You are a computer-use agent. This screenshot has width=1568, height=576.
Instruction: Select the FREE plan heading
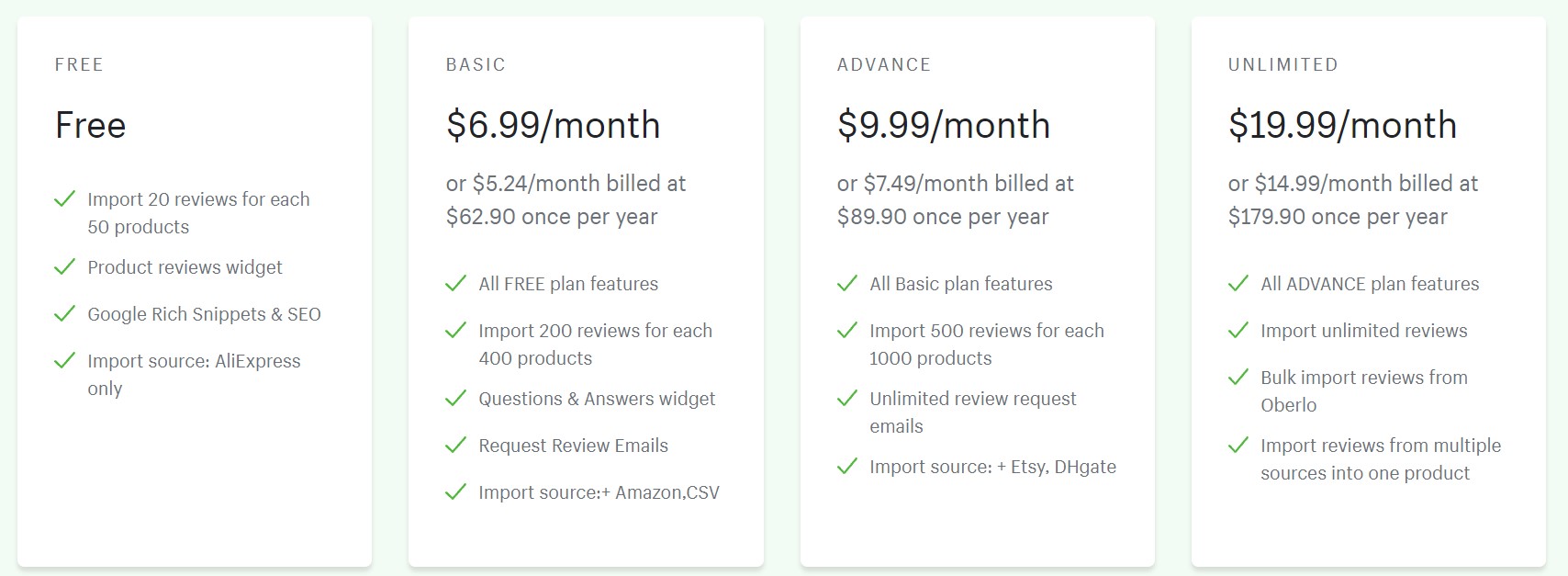(79, 65)
